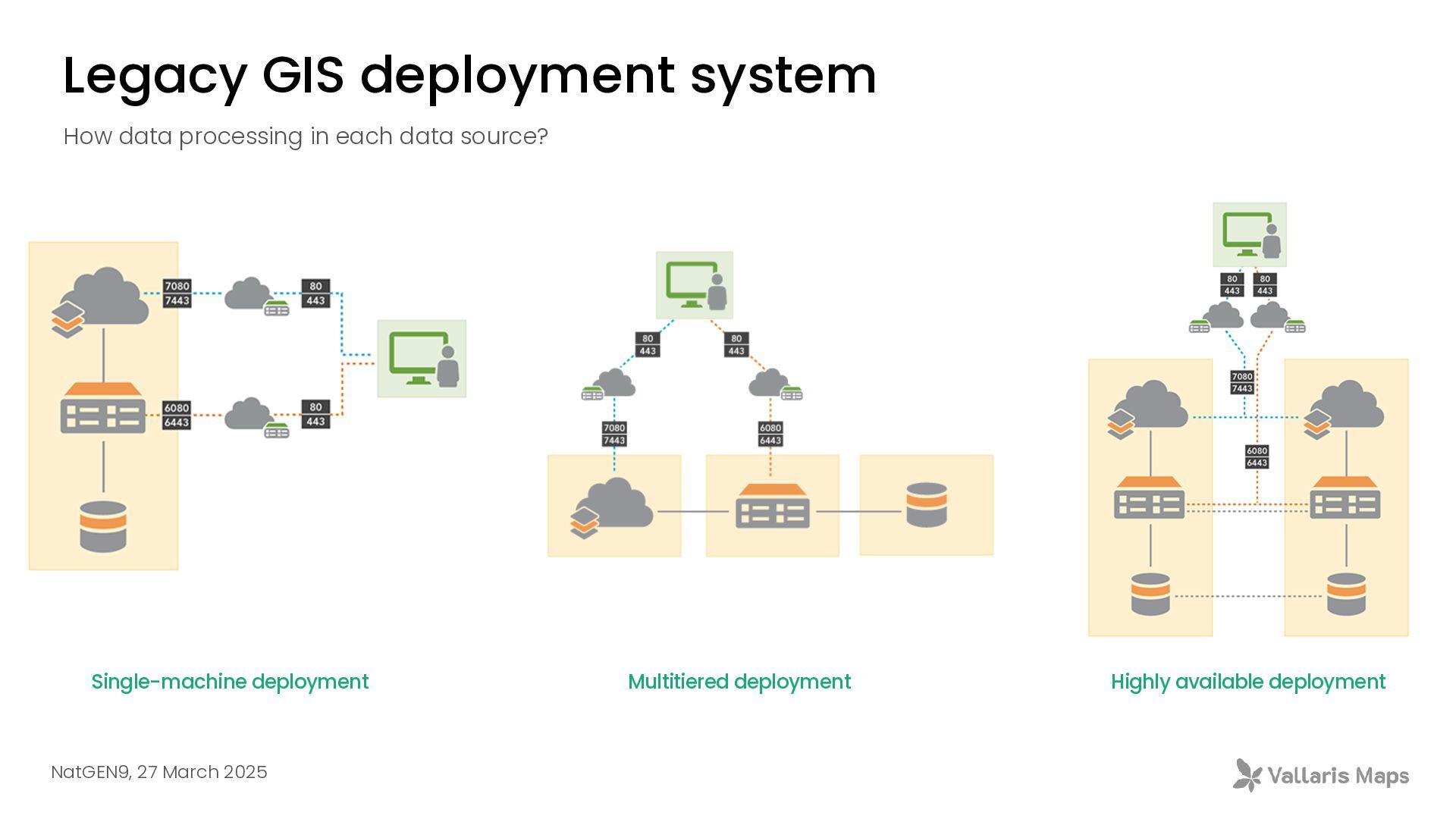Screen dimensions: 1456x819
Task: Click the Single-machine deployment caption
Action: point(230,682)
